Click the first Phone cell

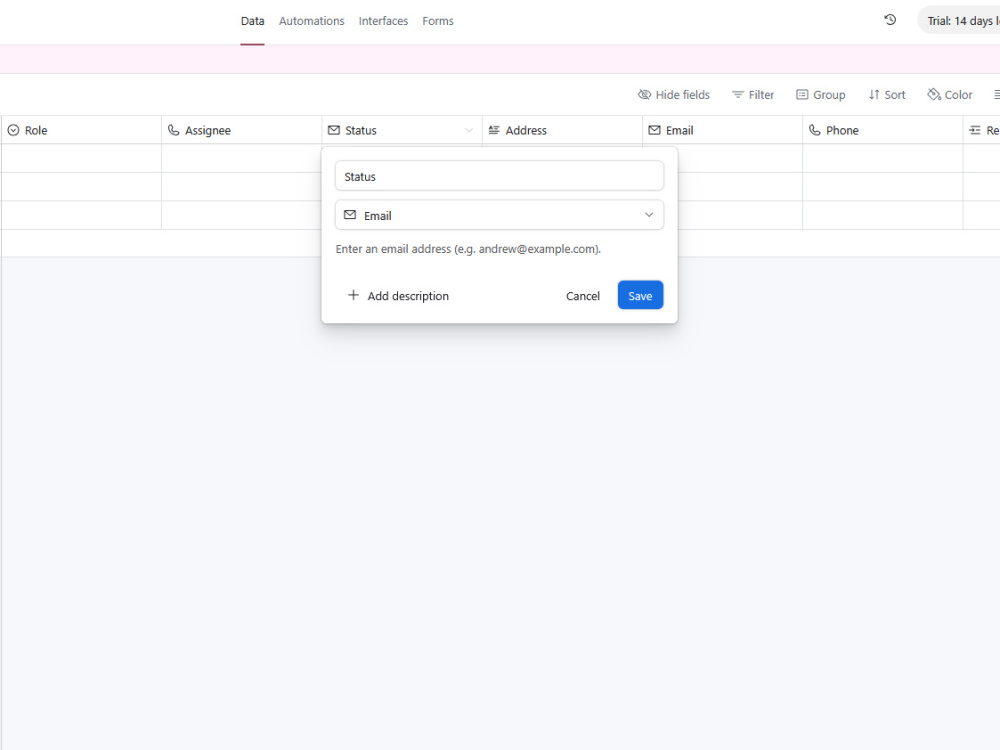(883, 158)
